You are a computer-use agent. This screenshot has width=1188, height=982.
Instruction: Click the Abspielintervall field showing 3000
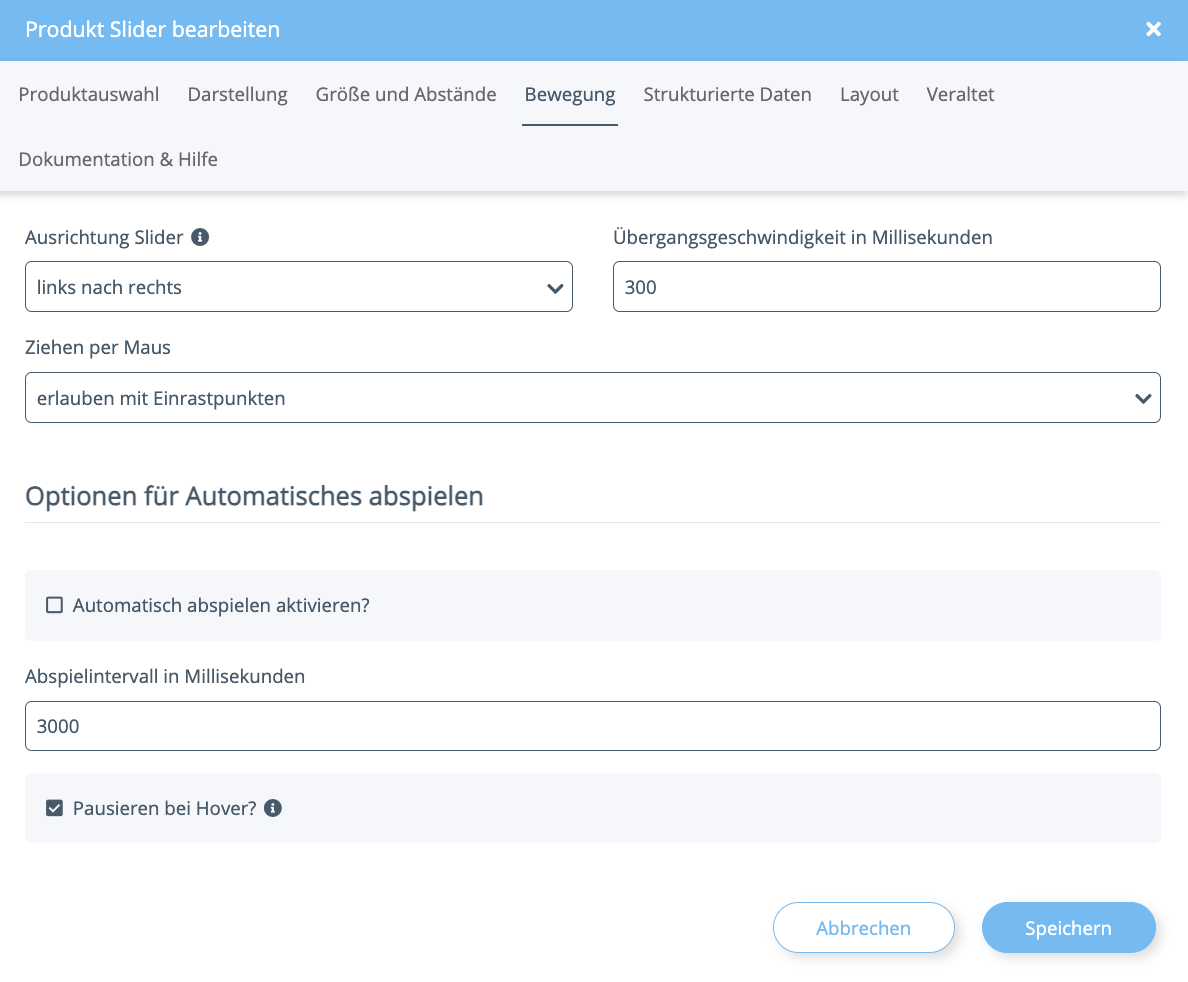pyautogui.click(x=592, y=726)
